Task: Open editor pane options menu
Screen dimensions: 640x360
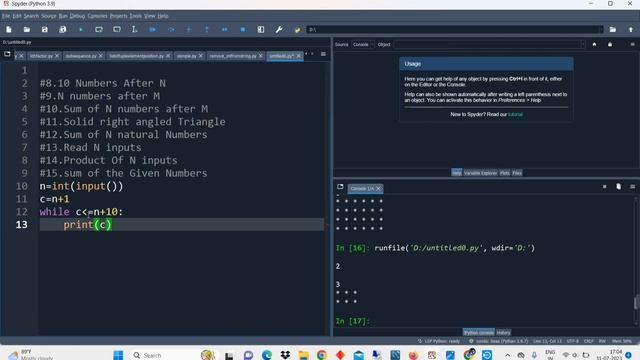Action: [x=323, y=54]
